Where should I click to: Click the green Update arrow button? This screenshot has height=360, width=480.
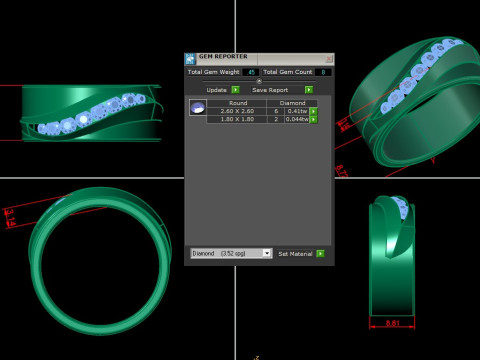click(x=235, y=90)
